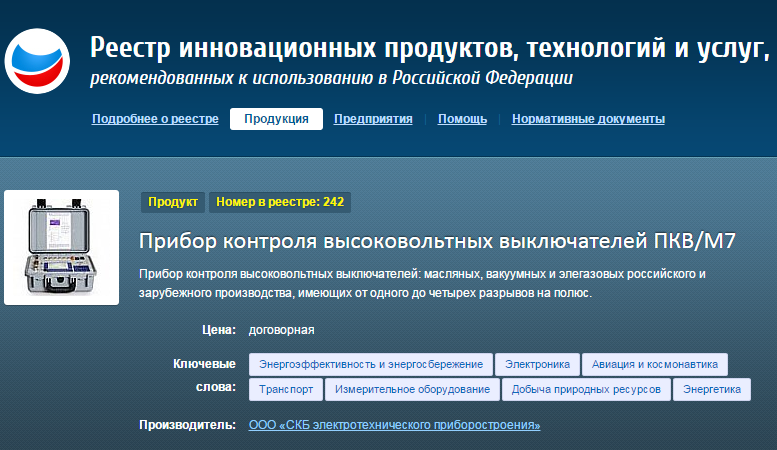777x450 pixels.
Task: Click the subtitle рекомендованных к использованию в Российской Федерации
Action: [332, 78]
